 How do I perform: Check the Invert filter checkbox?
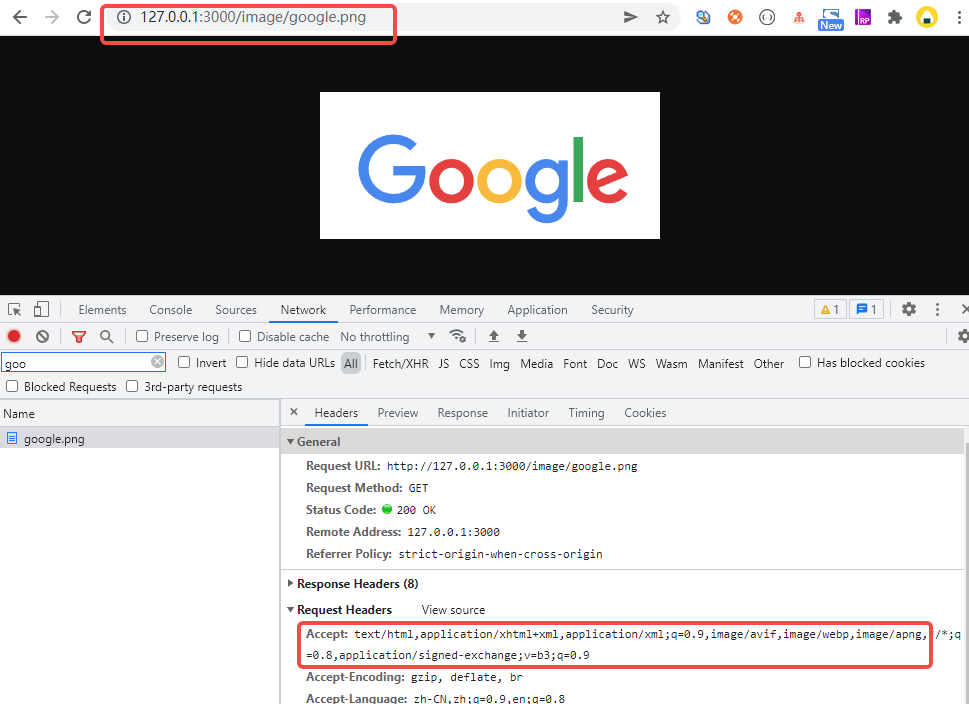[184, 362]
